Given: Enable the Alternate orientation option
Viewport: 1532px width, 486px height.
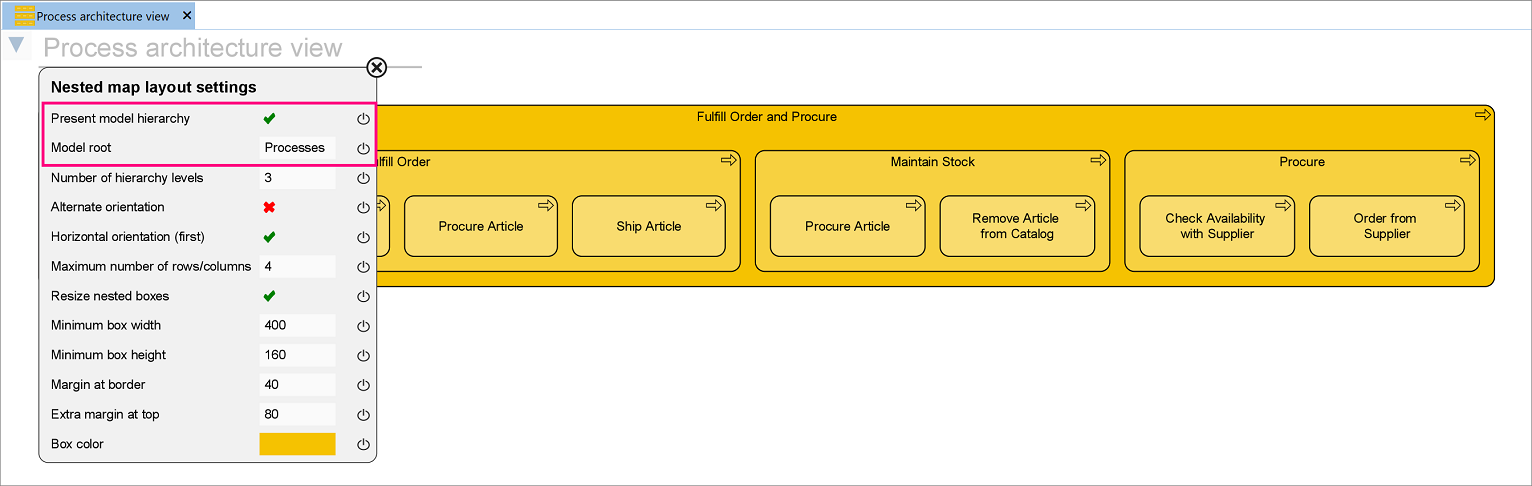Looking at the screenshot, I should (x=269, y=207).
